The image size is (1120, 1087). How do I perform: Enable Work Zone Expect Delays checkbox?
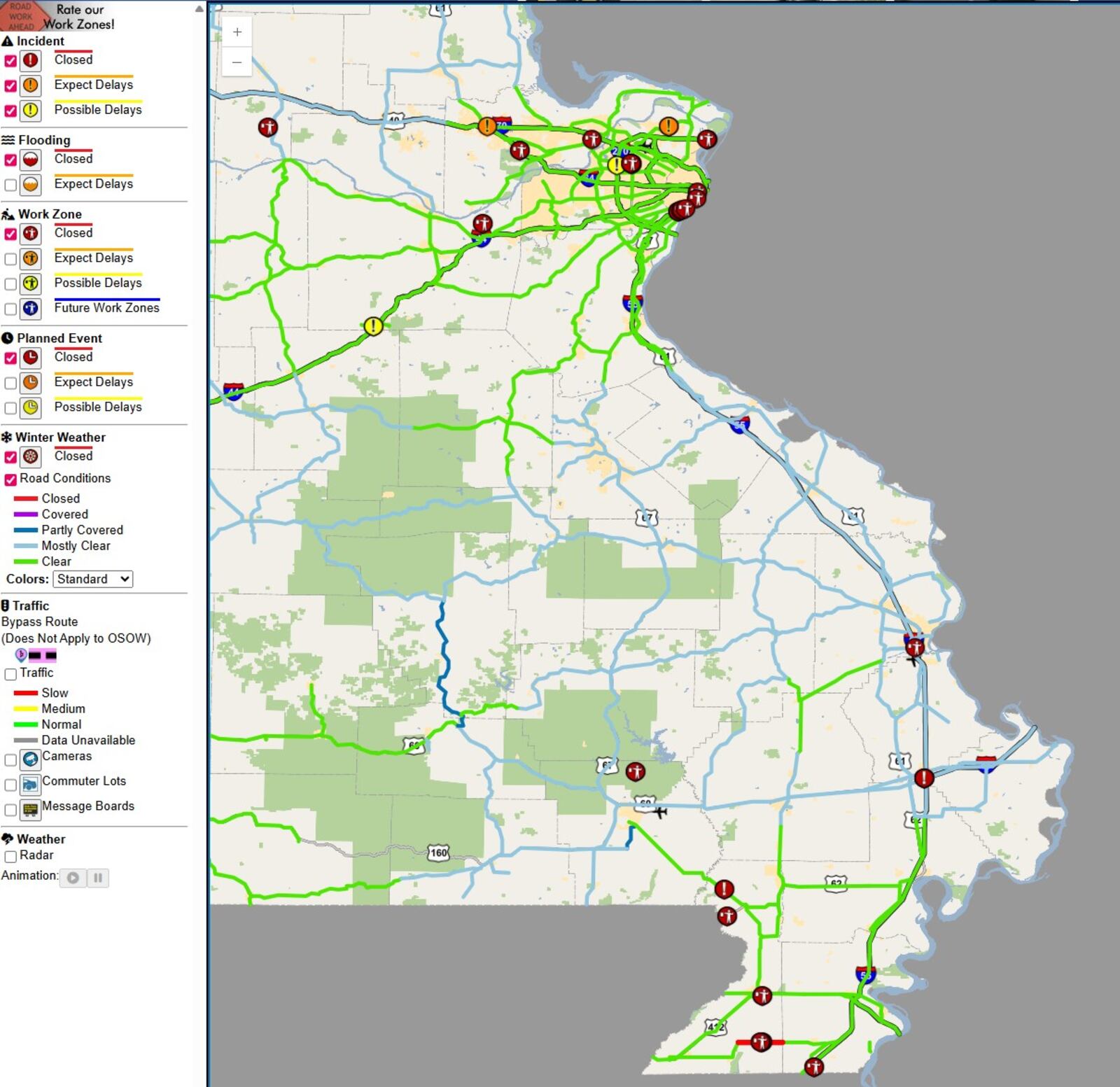click(10, 260)
